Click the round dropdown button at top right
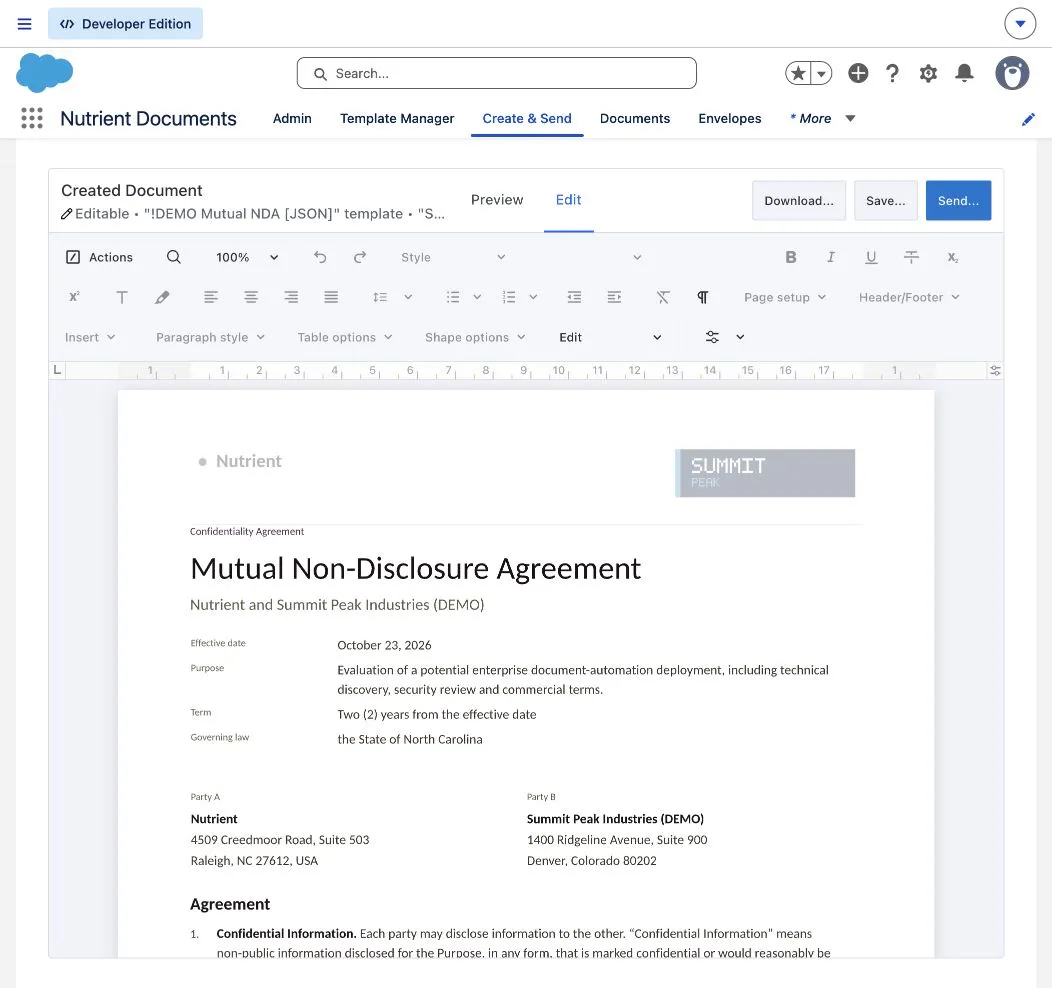Screen dimensions: 1052x988 [1020, 24]
